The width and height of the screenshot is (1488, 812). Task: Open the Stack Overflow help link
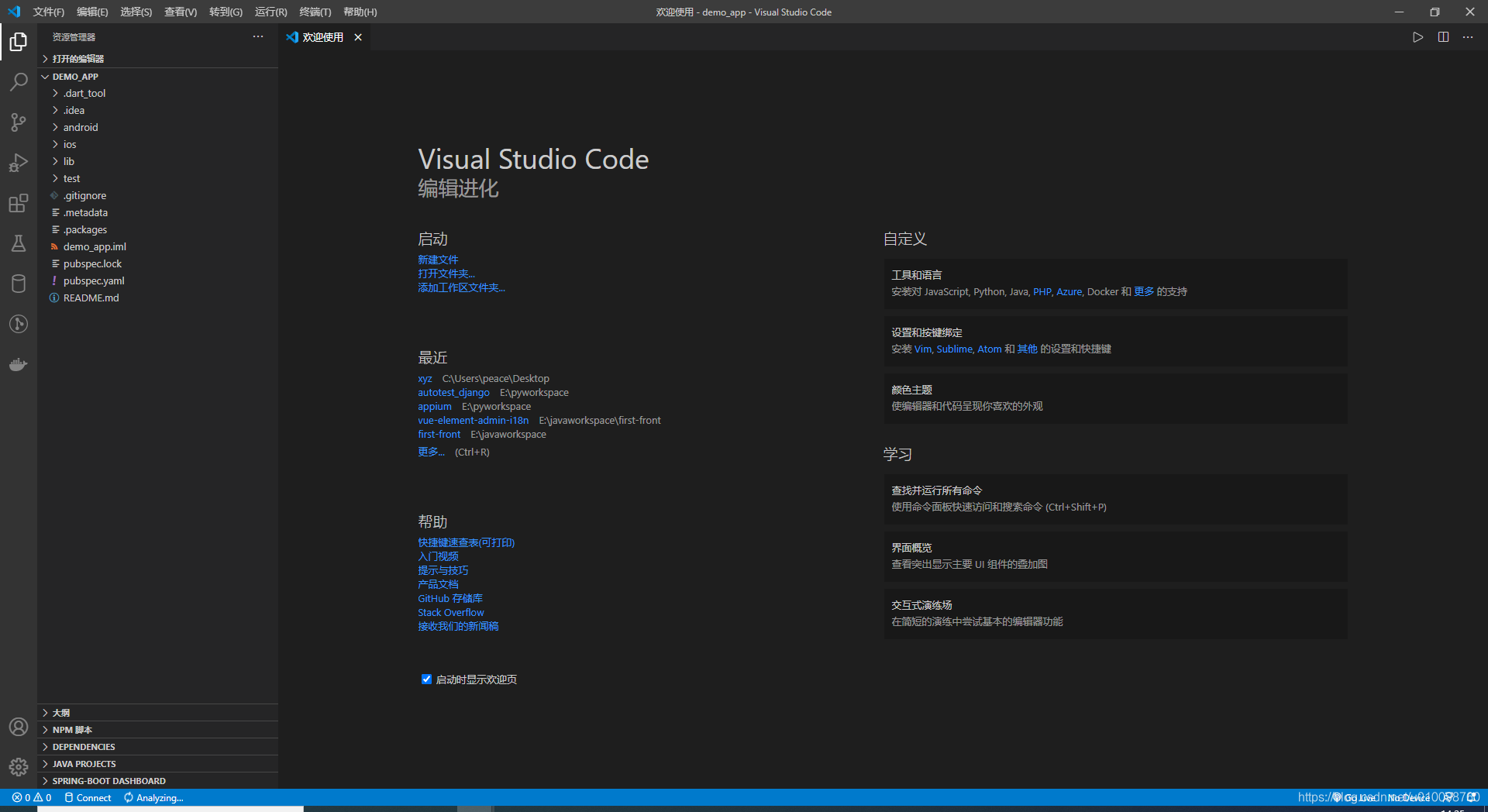coord(450,613)
